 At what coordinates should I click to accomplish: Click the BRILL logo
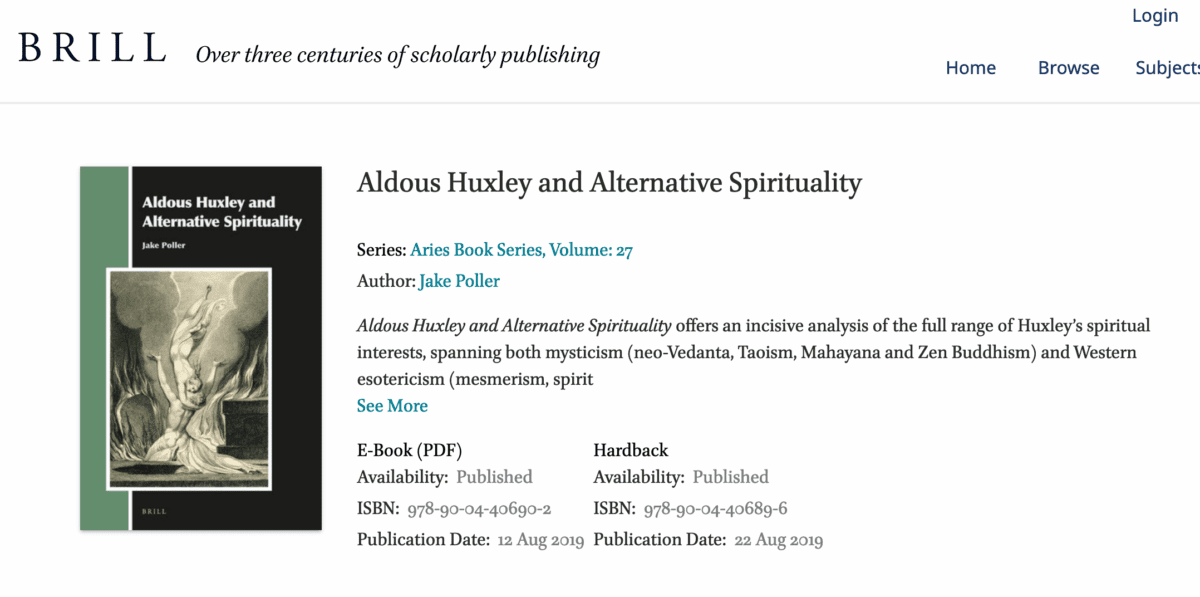pos(92,46)
